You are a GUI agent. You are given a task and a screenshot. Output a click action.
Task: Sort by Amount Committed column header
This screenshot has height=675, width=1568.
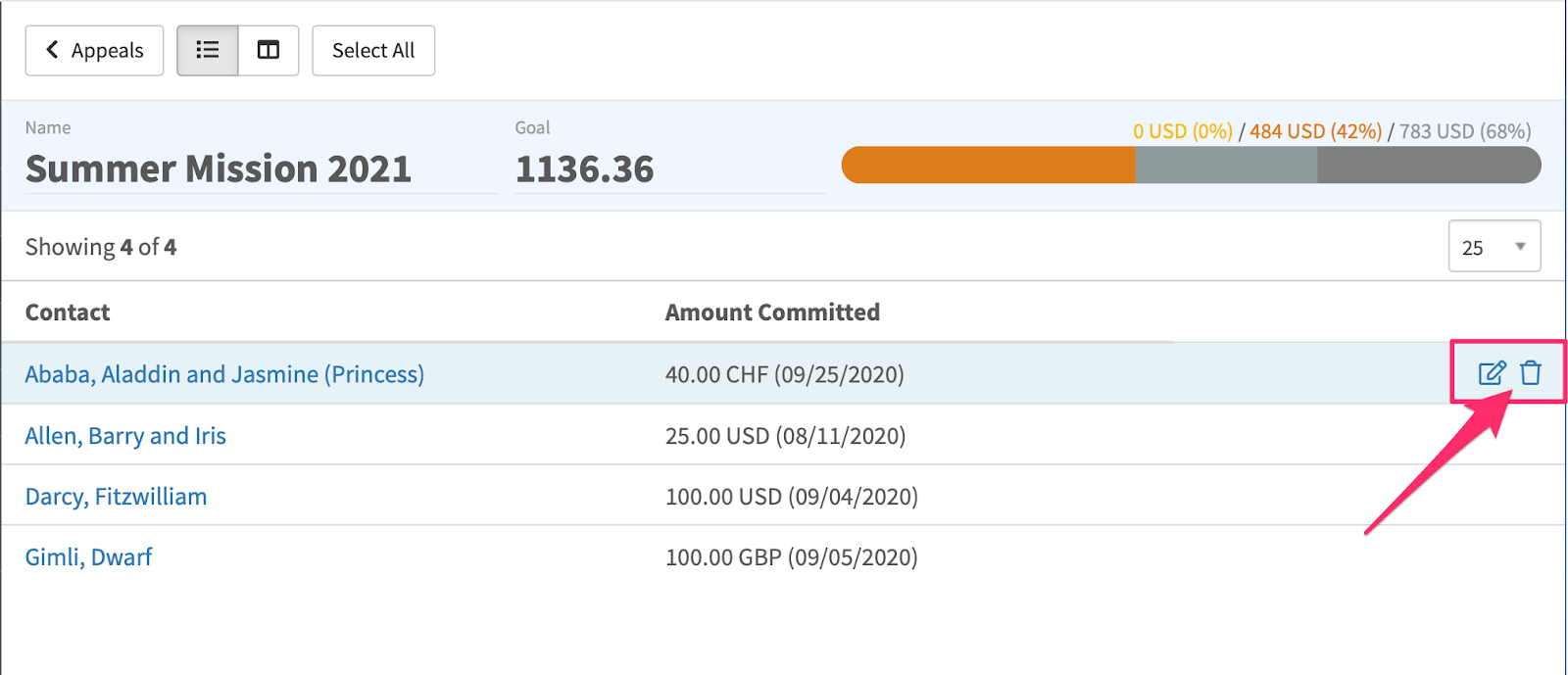pyautogui.click(x=772, y=313)
